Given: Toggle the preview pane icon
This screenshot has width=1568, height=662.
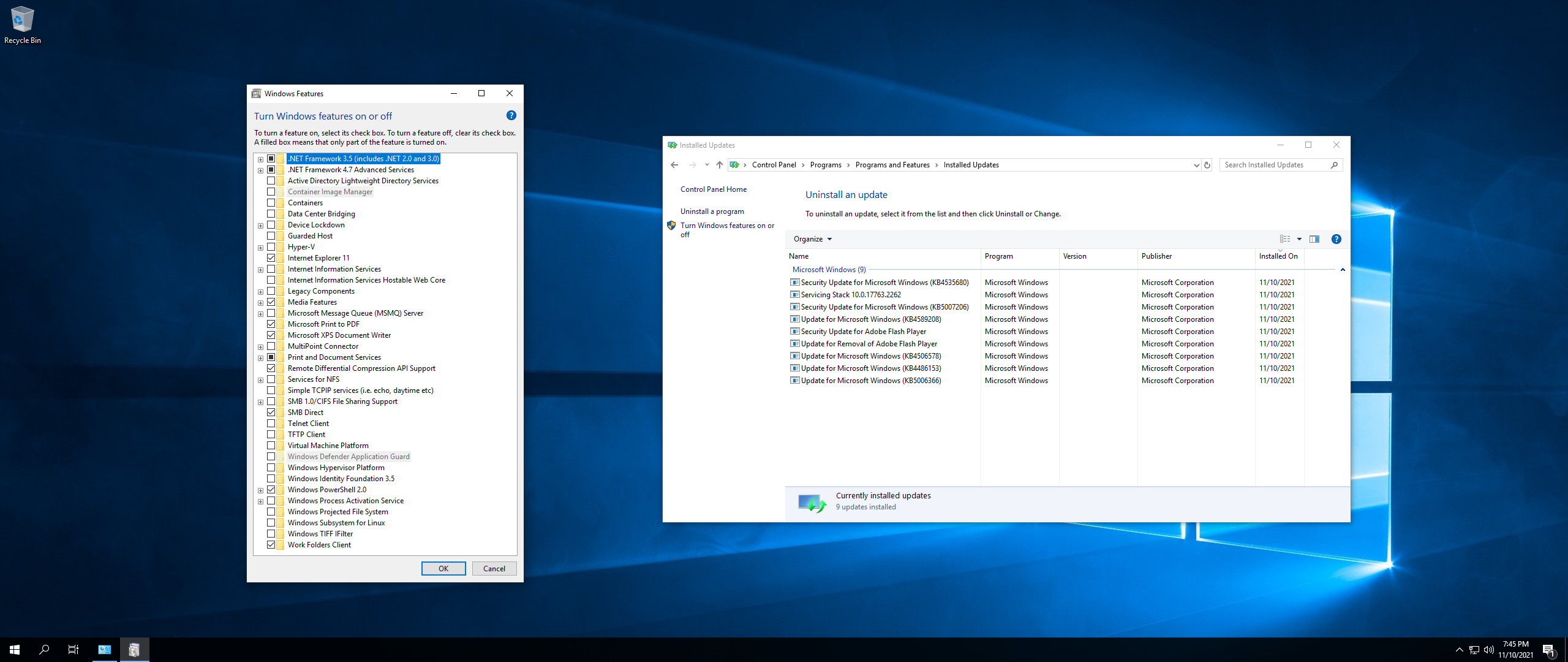Looking at the screenshot, I should 1314,239.
